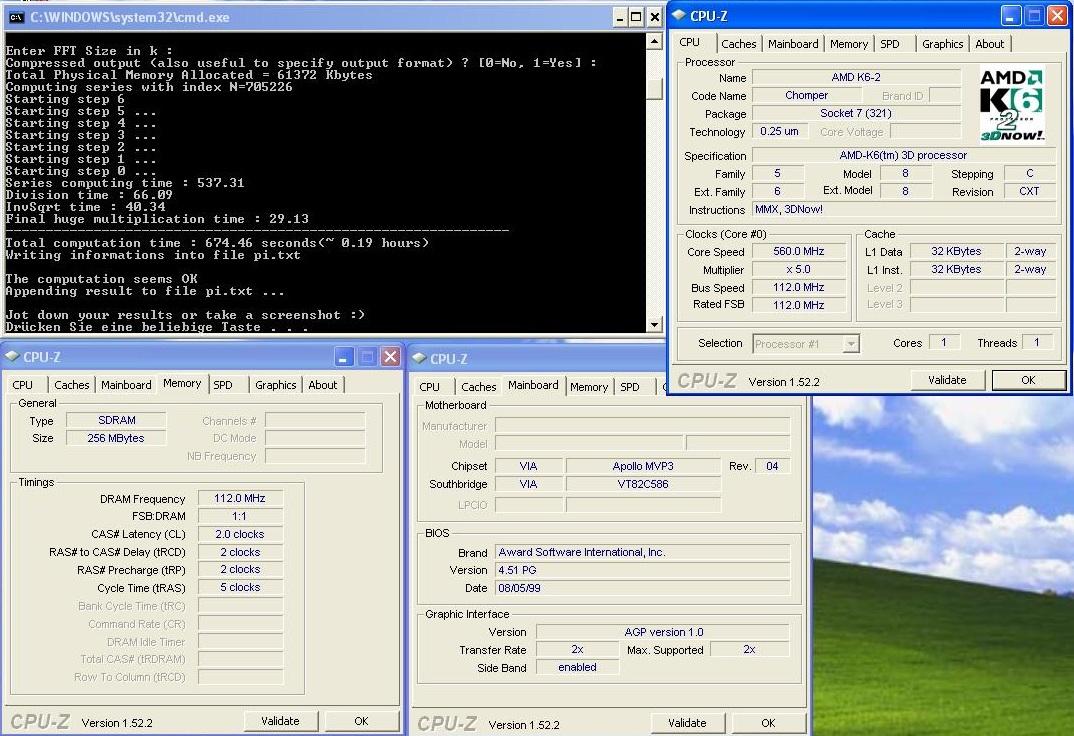Click the BIOS Version value 4.51 PG
This screenshot has width=1074, height=736.
[x=642, y=570]
